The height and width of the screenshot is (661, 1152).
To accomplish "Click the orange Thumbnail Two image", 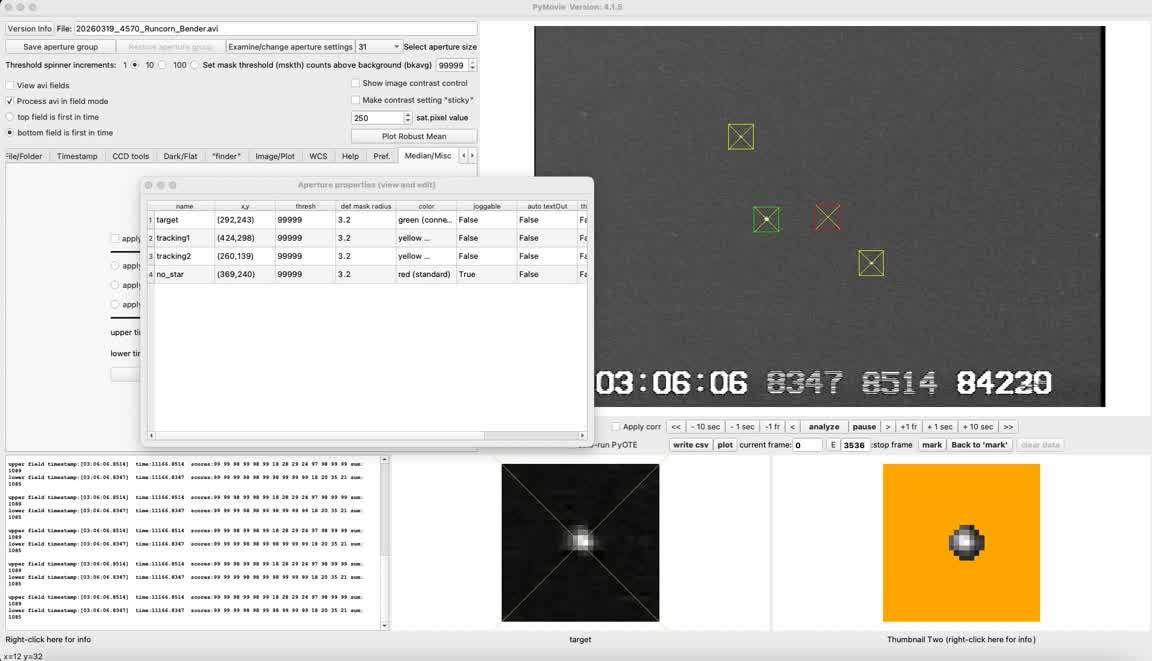I will [961, 542].
